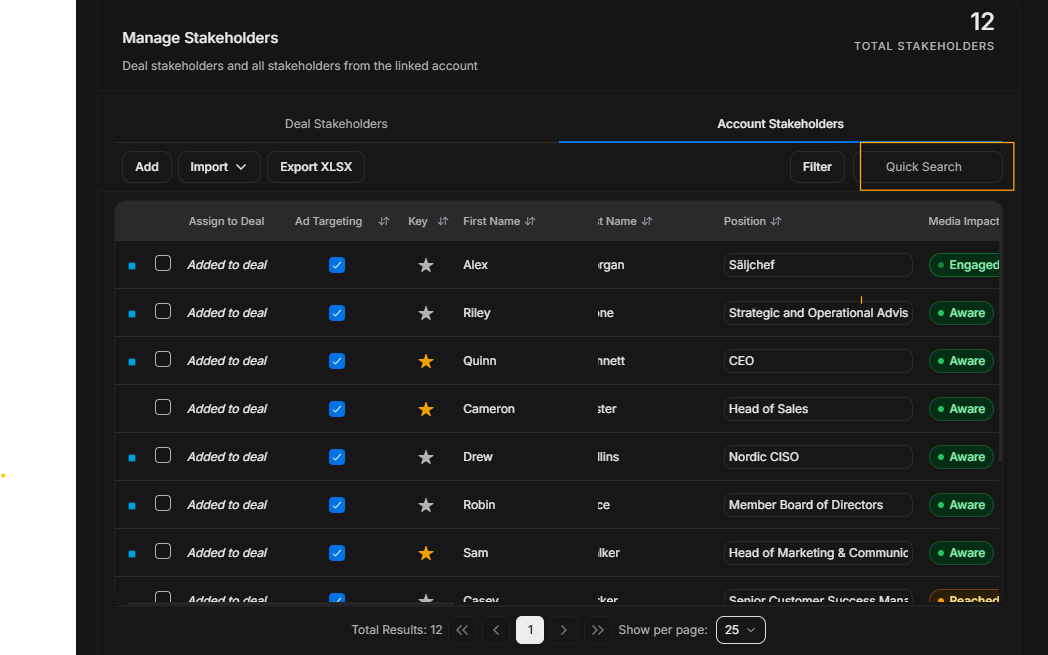Viewport: 1048px width, 655px height.
Task: Toggle key star for Alex
Action: click(426, 265)
